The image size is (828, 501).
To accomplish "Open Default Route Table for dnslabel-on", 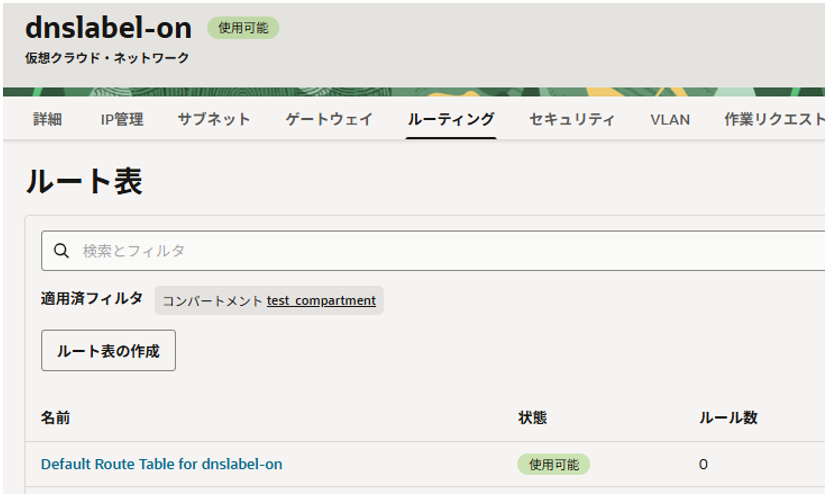I will click(x=161, y=464).
